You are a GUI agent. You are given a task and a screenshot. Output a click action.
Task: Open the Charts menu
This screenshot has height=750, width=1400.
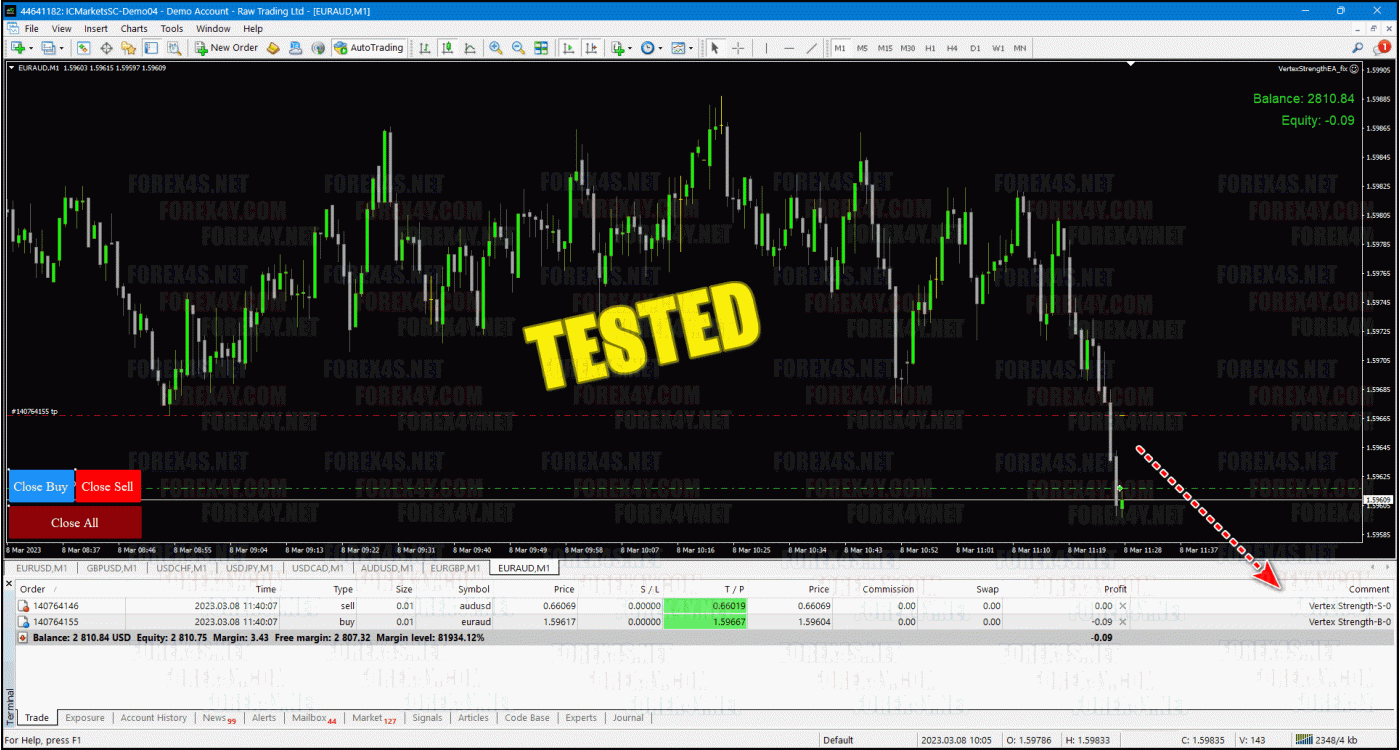pyautogui.click(x=134, y=29)
